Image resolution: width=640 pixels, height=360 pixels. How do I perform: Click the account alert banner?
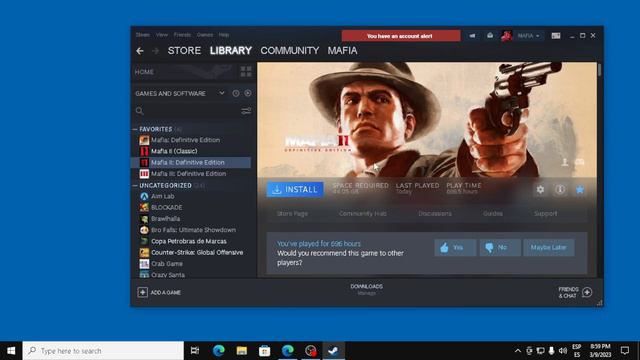(x=401, y=36)
